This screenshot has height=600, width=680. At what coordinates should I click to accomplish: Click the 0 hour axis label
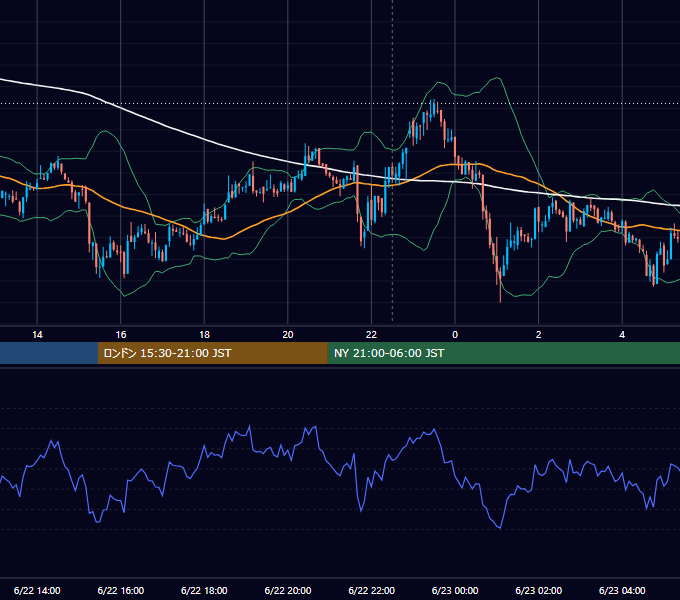click(x=455, y=335)
